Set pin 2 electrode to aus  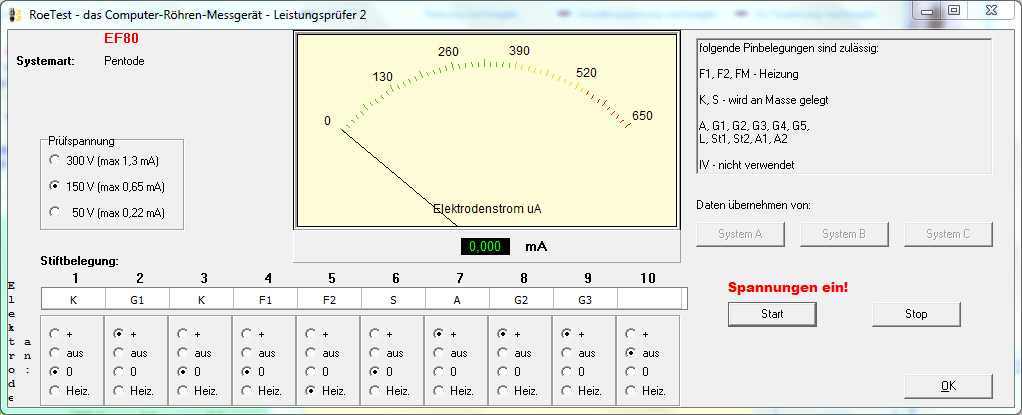[x=120, y=353]
